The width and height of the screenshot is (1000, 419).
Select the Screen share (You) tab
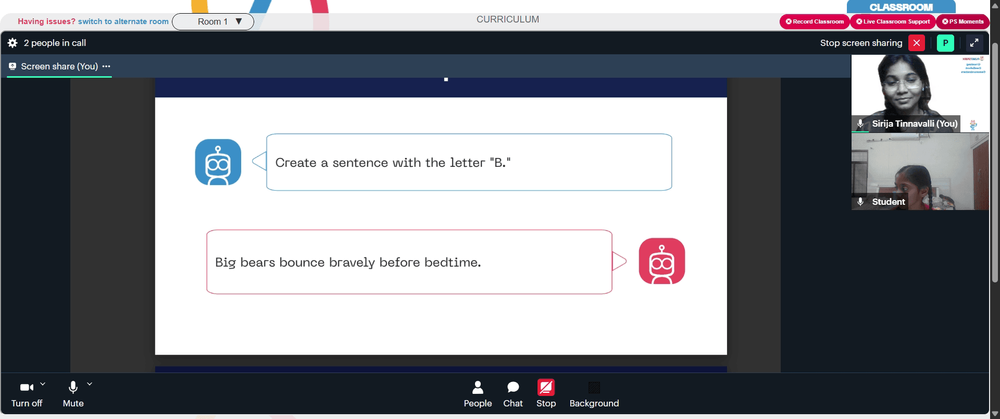point(59,66)
